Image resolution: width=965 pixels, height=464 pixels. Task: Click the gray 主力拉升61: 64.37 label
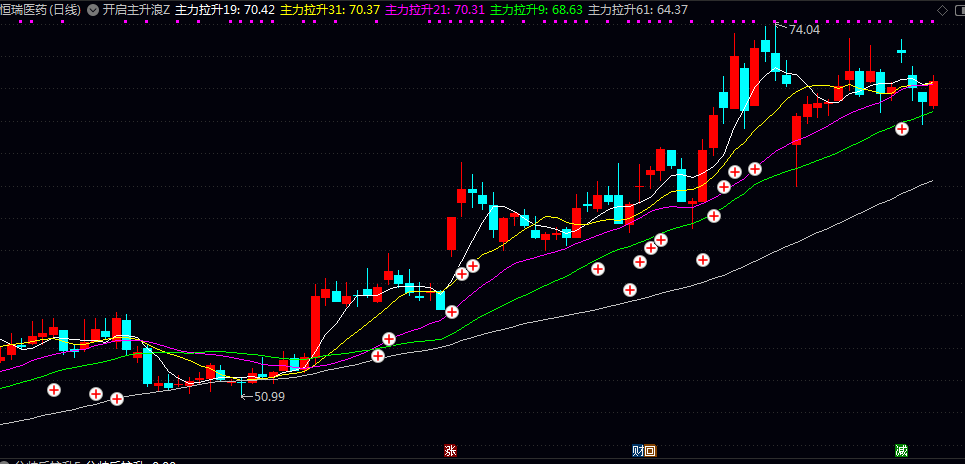(638, 10)
